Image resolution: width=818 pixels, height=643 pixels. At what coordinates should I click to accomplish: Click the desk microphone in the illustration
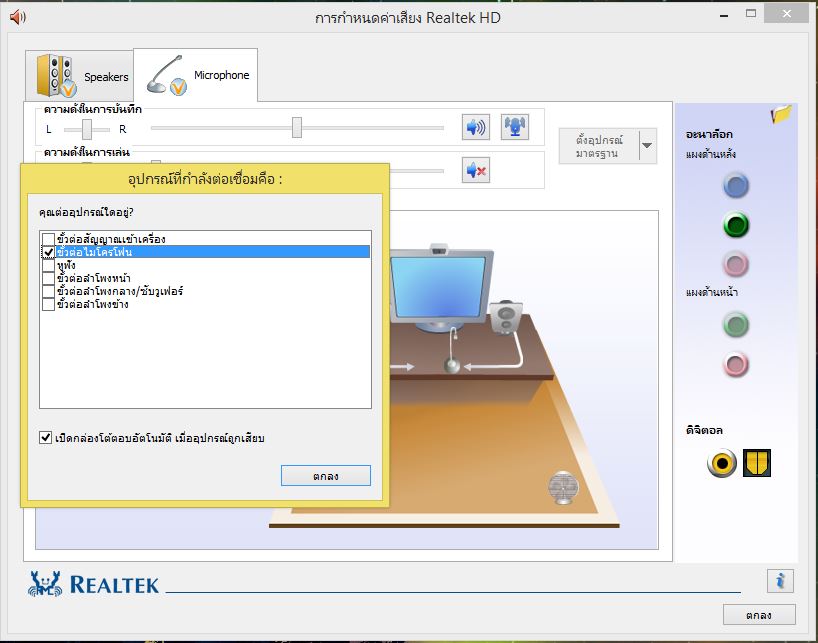pos(452,352)
